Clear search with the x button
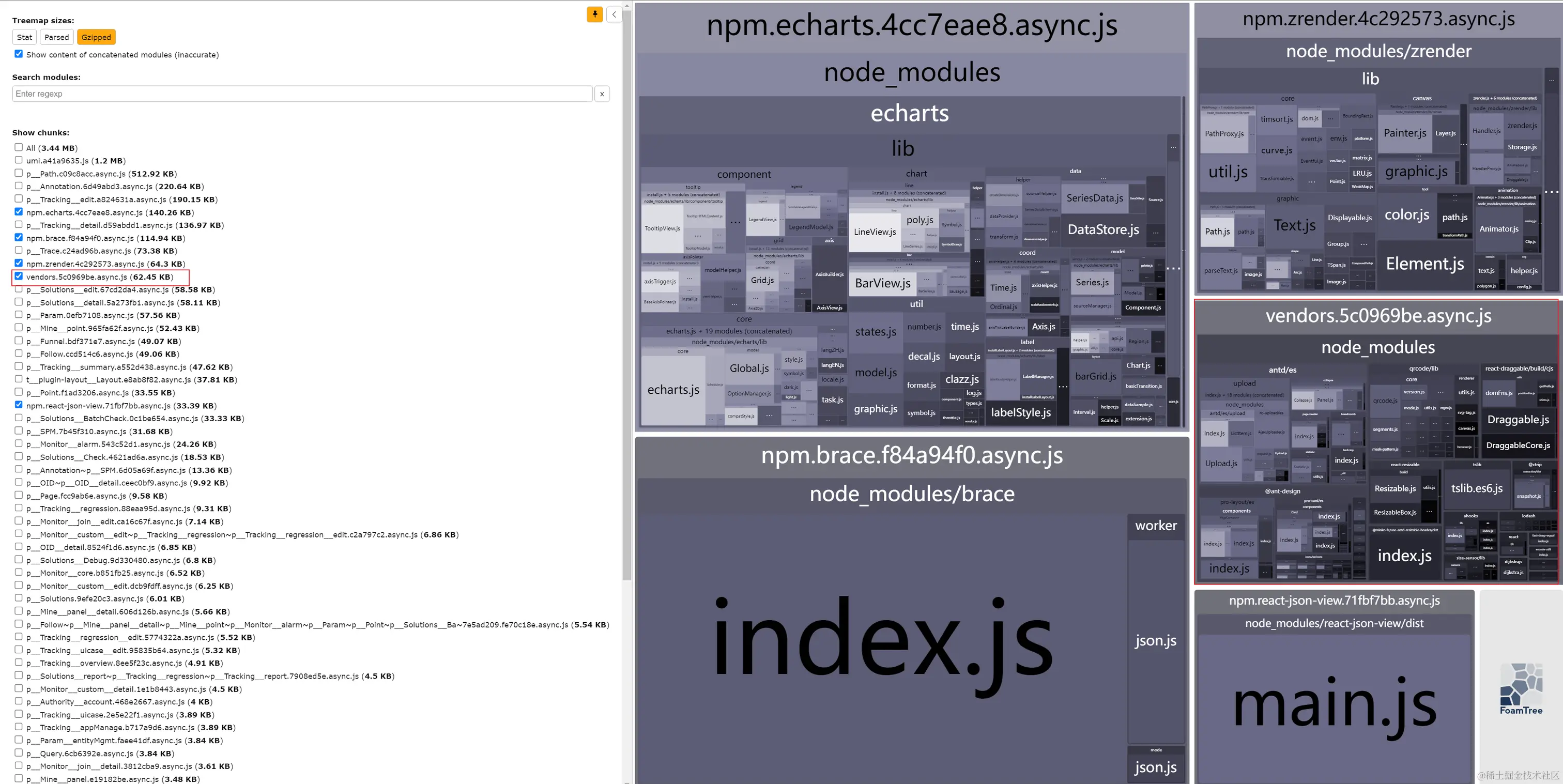This screenshot has height=784, width=1563. pyautogui.click(x=601, y=94)
